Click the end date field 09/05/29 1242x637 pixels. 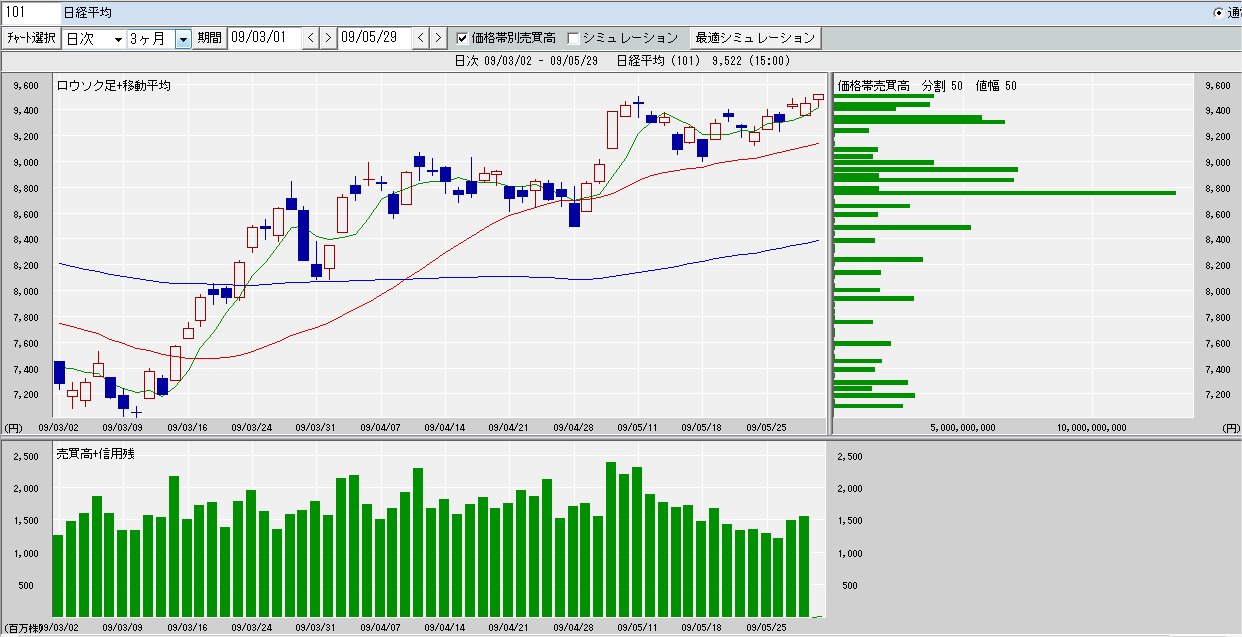pyautogui.click(x=374, y=38)
